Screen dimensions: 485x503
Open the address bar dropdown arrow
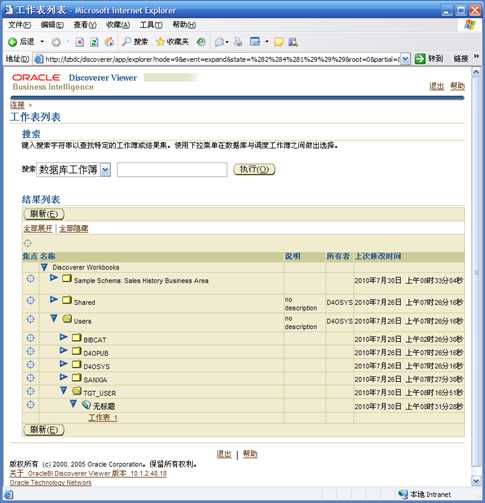(x=405, y=59)
